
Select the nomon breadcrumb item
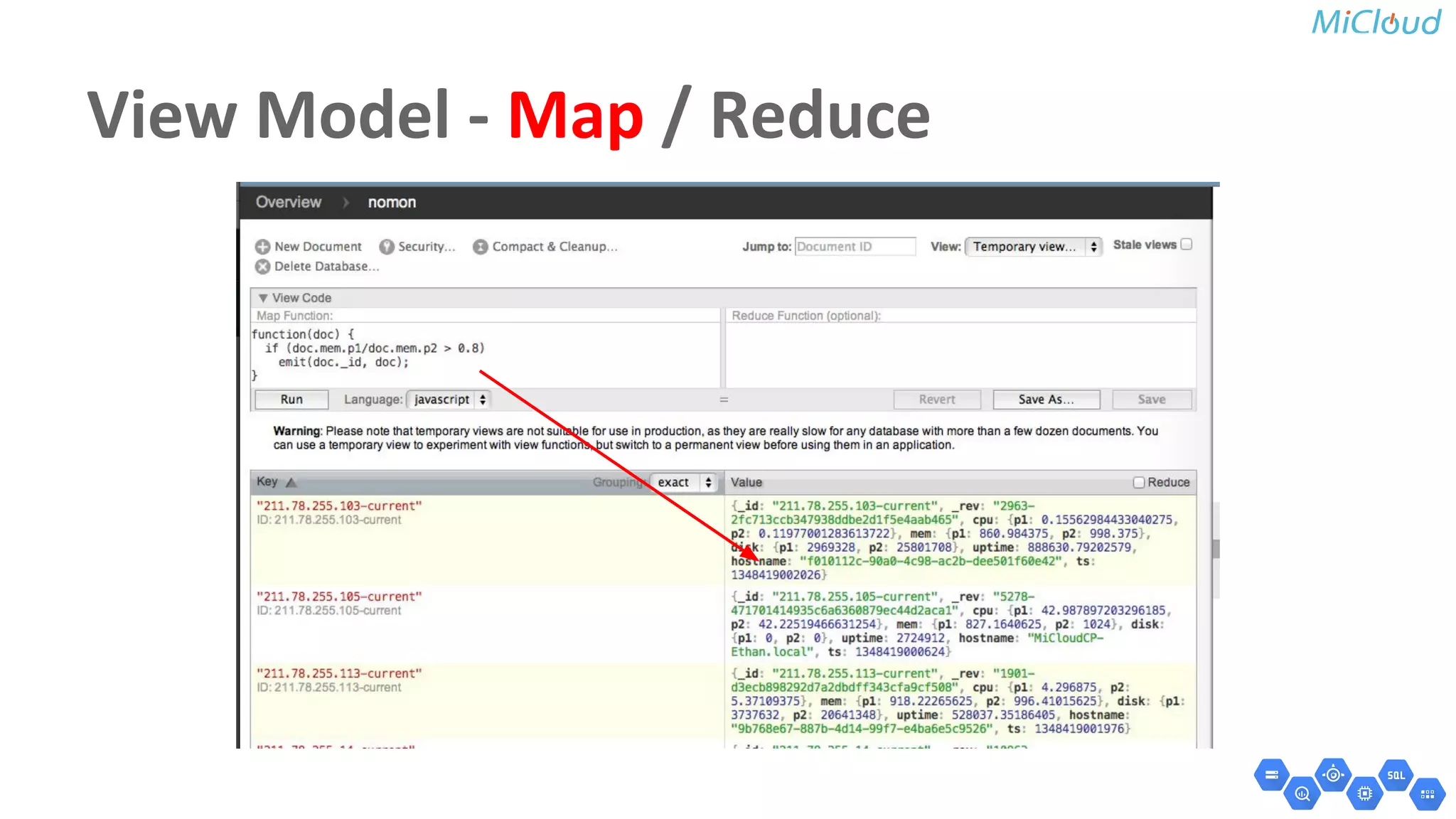coord(392,203)
